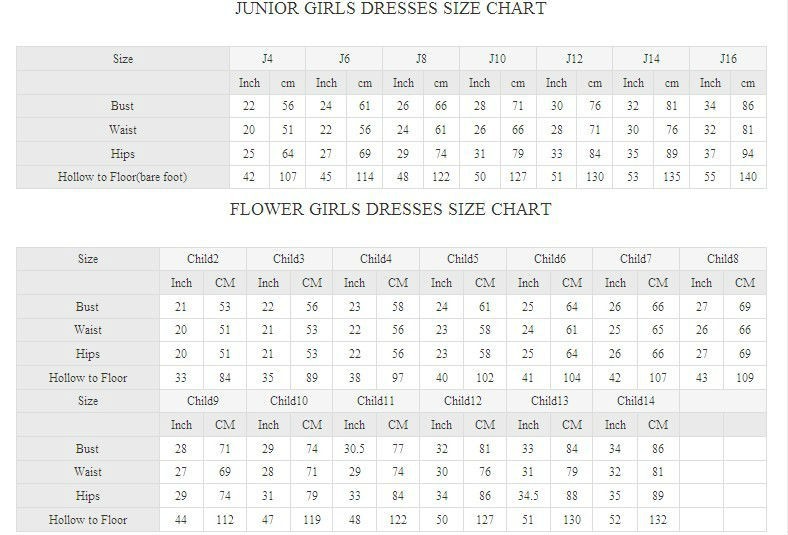Screen dimensions: 788x535
Task: Click the 109 cm cell under Child8
Action: click(x=745, y=378)
